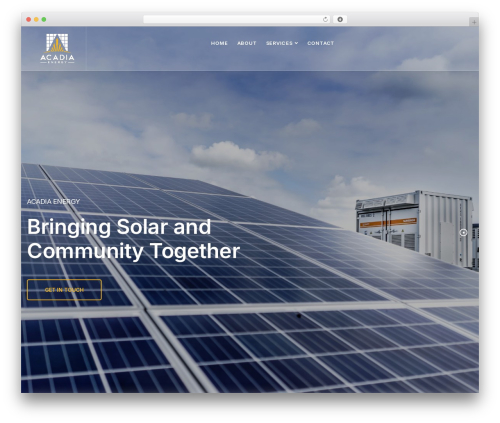Click the browser address bar

pyautogui.click(x=237, y=20)
